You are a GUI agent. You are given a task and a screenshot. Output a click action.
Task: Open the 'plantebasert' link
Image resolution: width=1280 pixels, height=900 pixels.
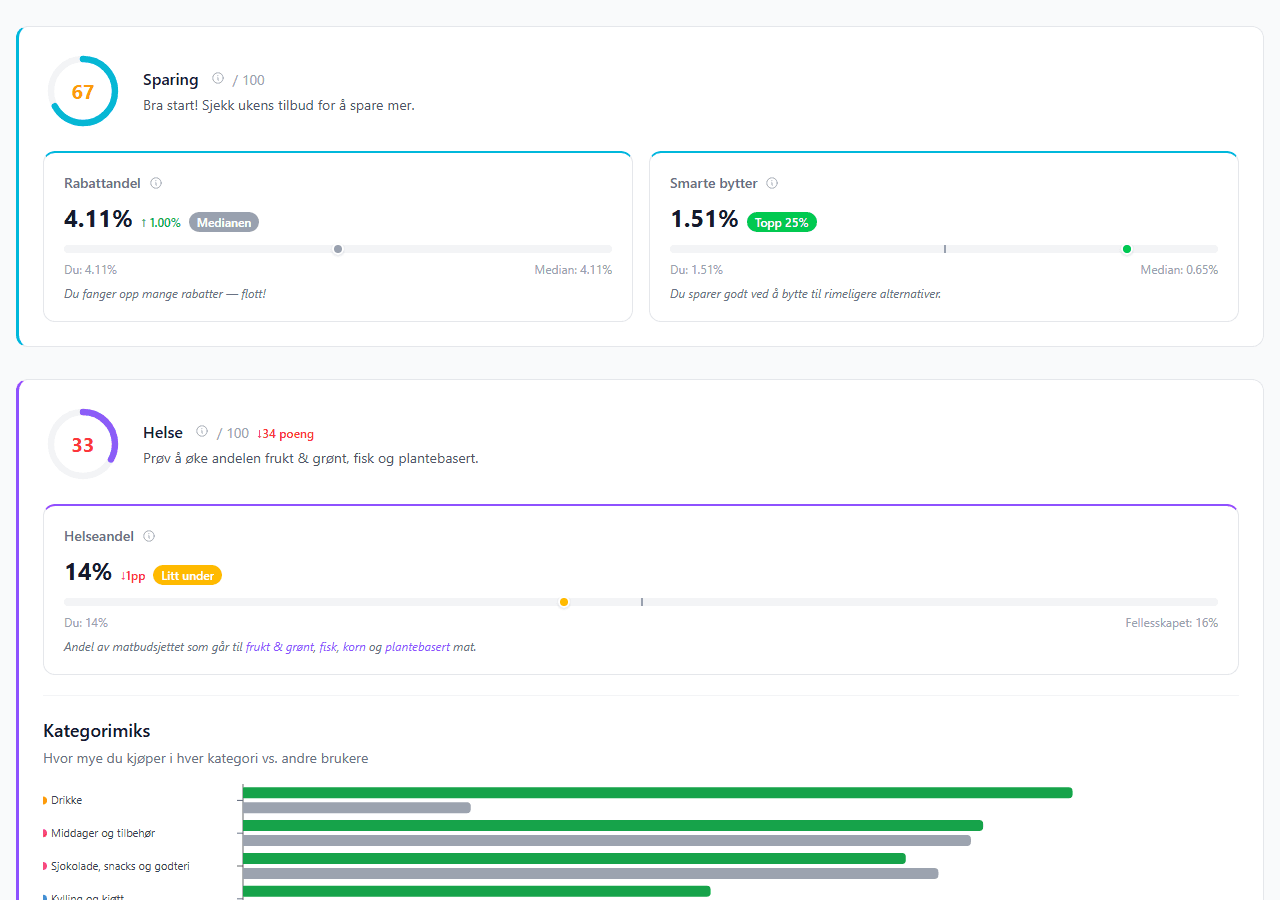pos(417,647)
